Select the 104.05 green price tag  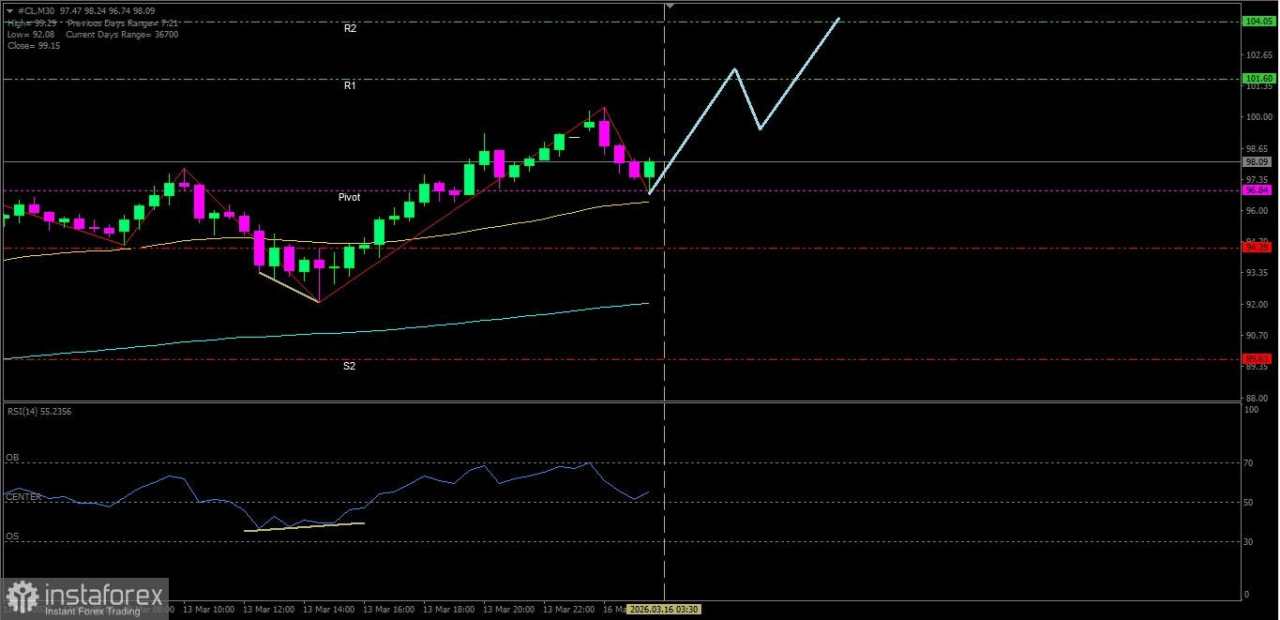point(1257,20)
